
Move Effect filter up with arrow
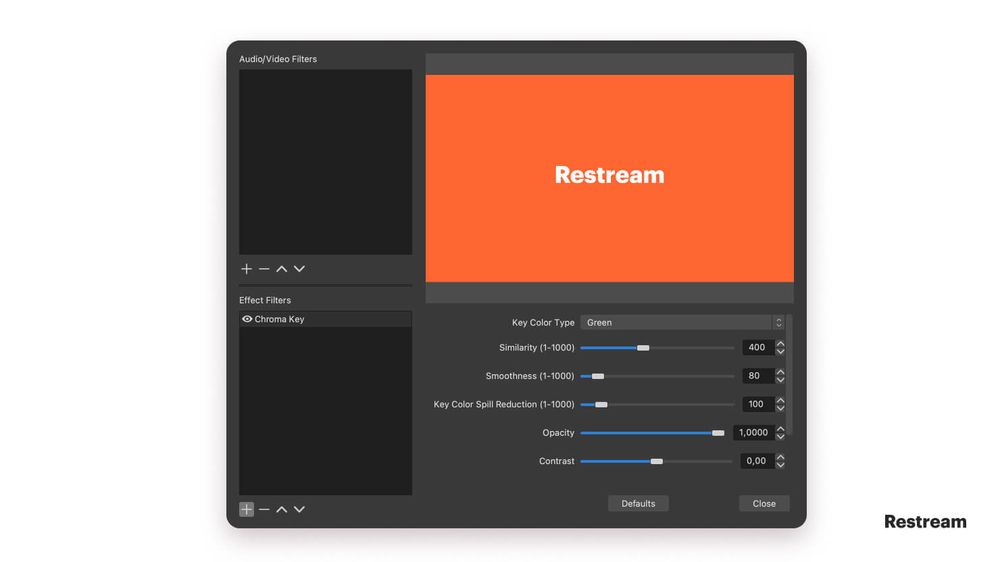pyautogui.click(x=282, y=509)
